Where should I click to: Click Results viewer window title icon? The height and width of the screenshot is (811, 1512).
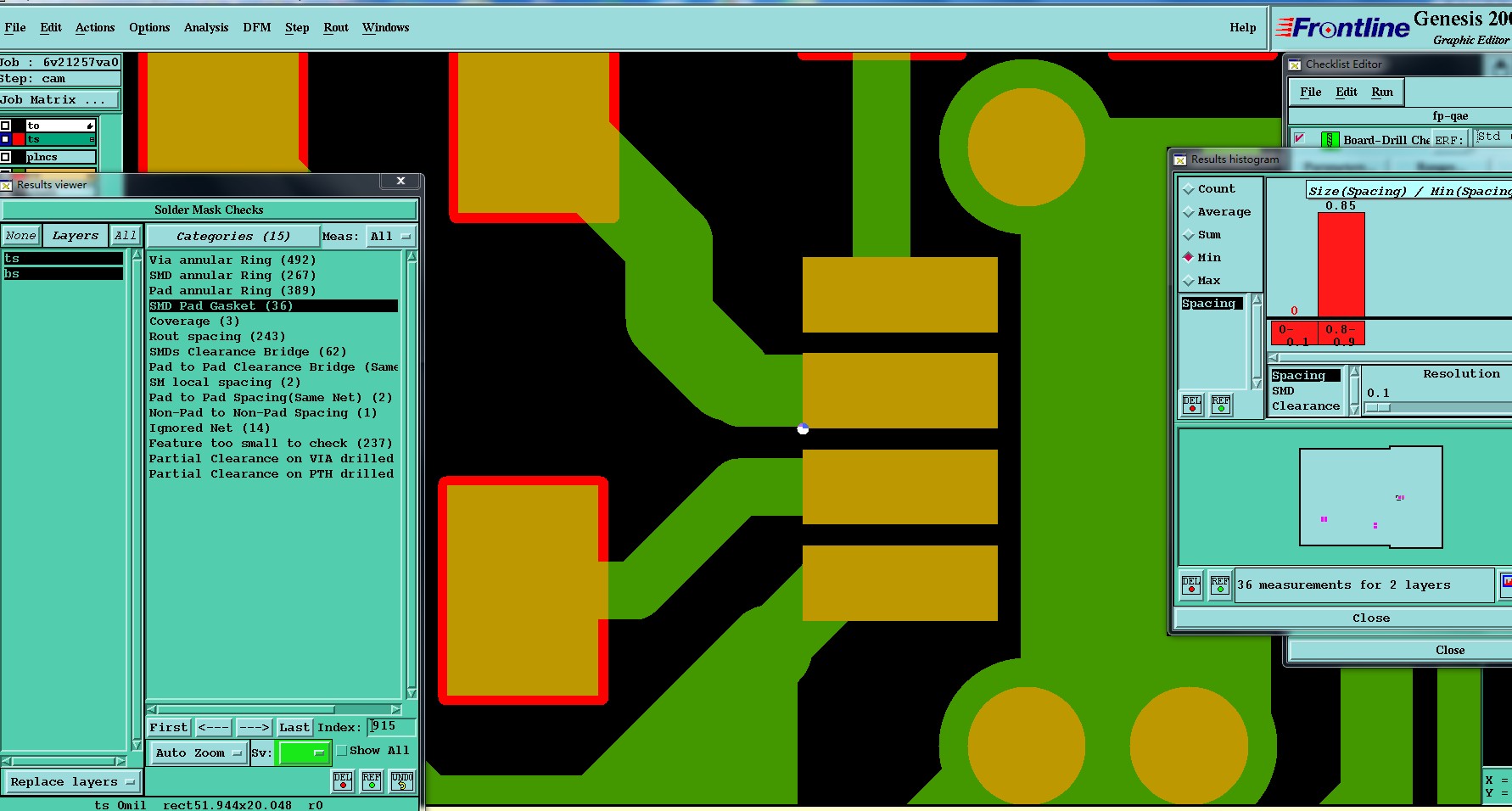(x=7, y=184)
